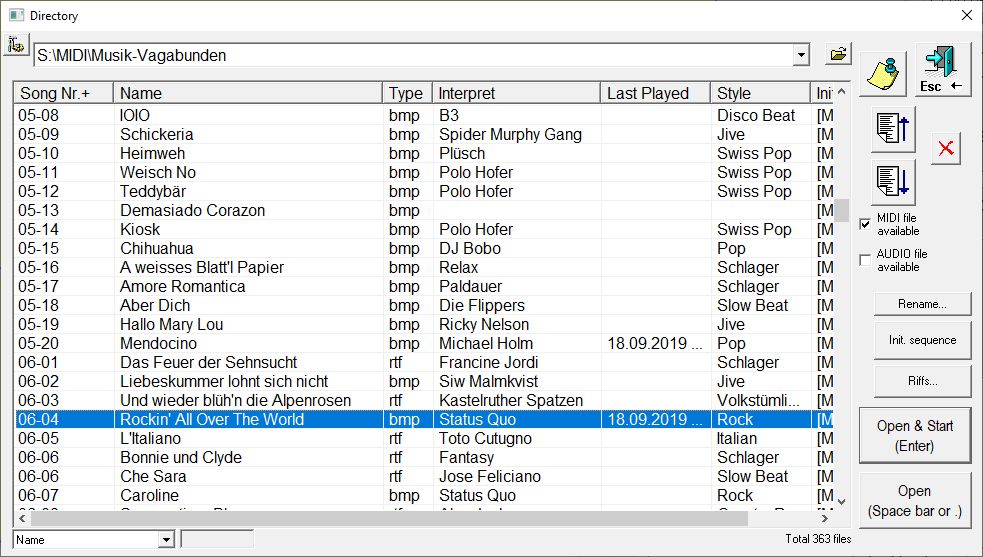Sort by Type column header
The image size is (983, 557).
(407, 93)
